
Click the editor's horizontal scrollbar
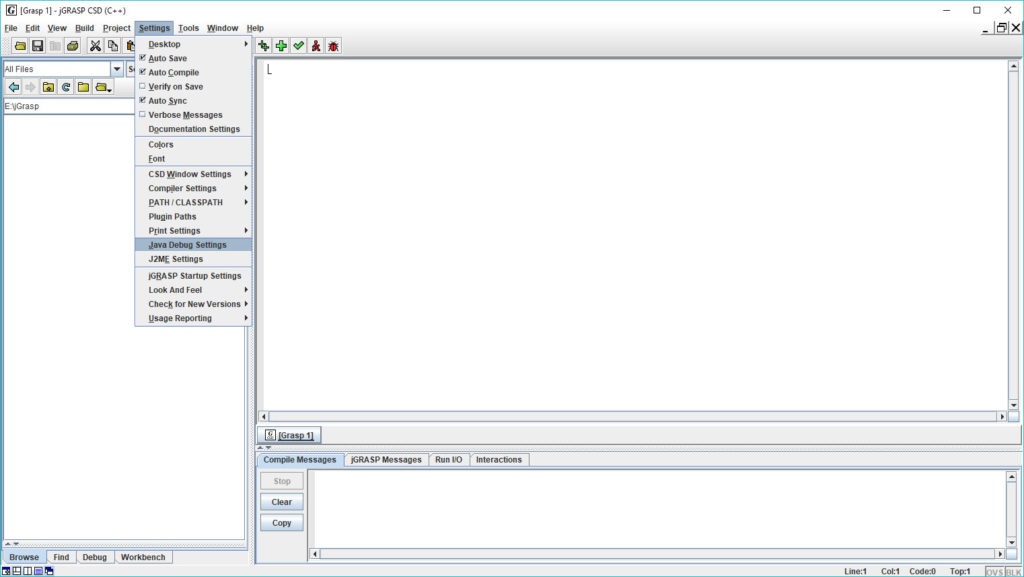pos(633,416)
